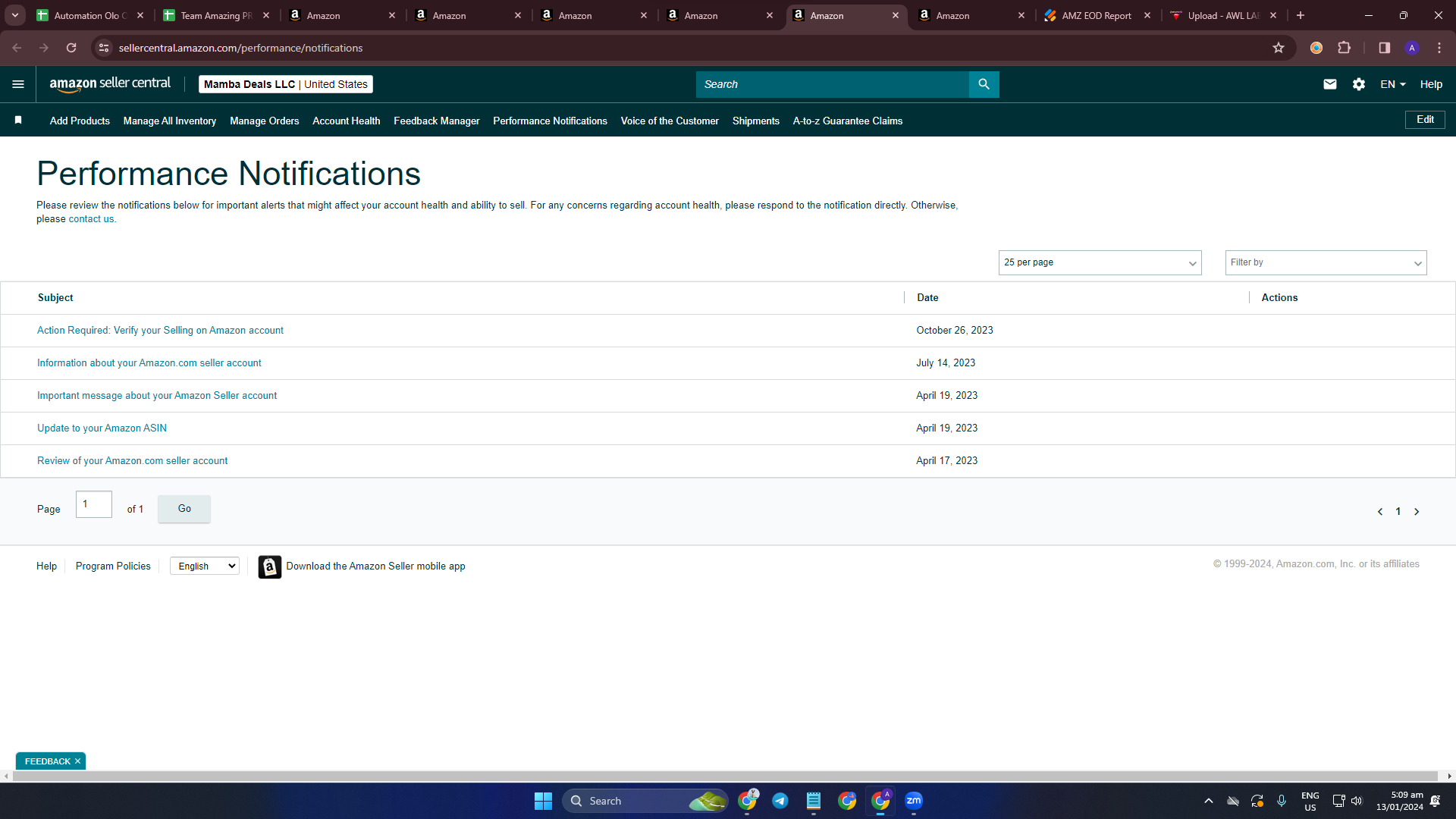Image resolution: width=1456 pixels, height=819 pixels.
Task: Go to next page arrow in pagination
Action: (x=1417, y=512)
